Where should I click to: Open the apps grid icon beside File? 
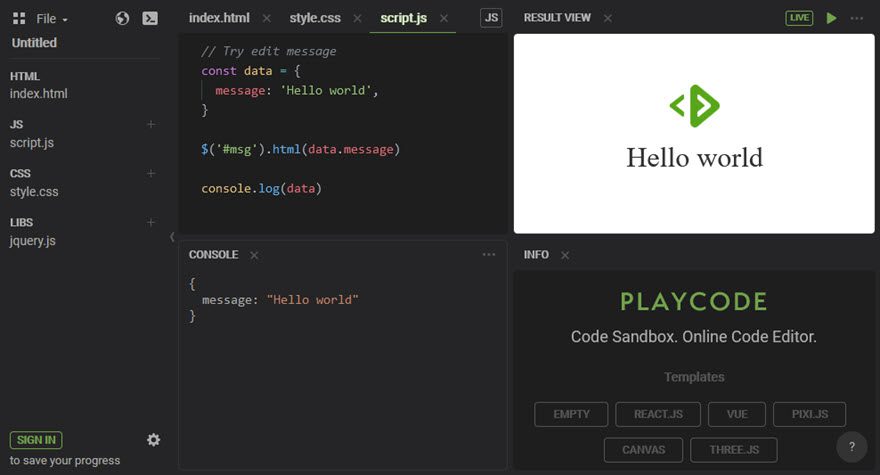[x=19, y=19]
